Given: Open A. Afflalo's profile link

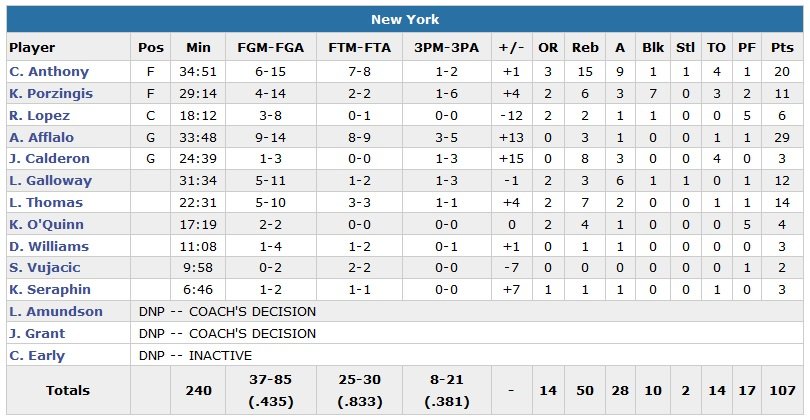Looking at the screenshot, I should point(42,138).
